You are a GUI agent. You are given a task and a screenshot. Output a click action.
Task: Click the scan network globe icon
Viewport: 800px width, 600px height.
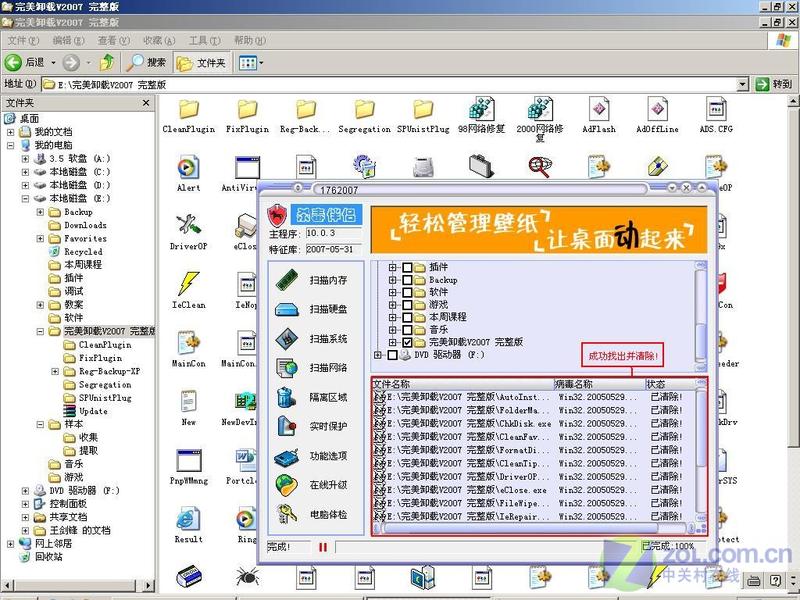[287, 368]
